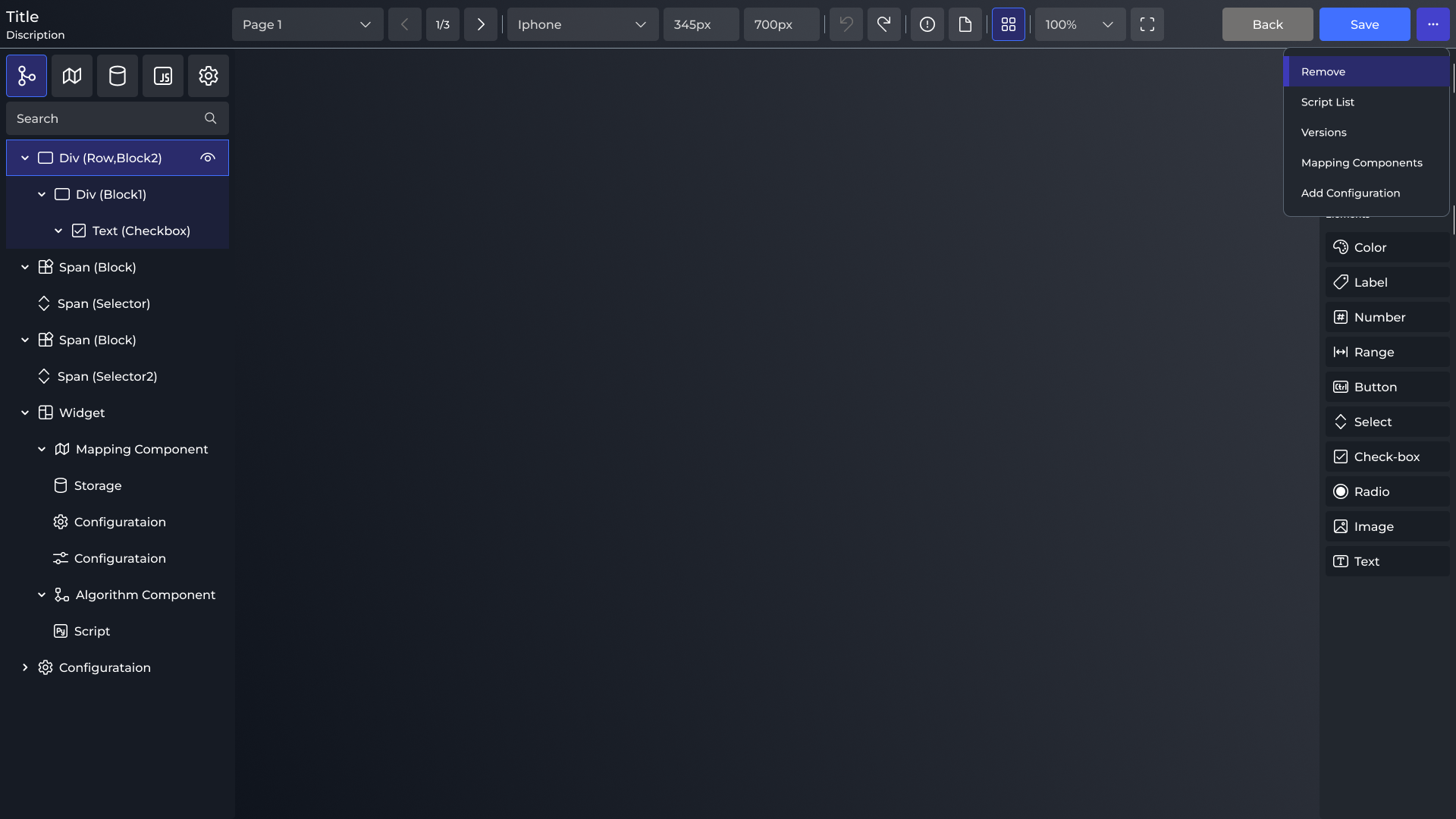The width and height of the screenshot is (1456, 819).
Task: Add the Button element
Action: (x=1388, y=387)
